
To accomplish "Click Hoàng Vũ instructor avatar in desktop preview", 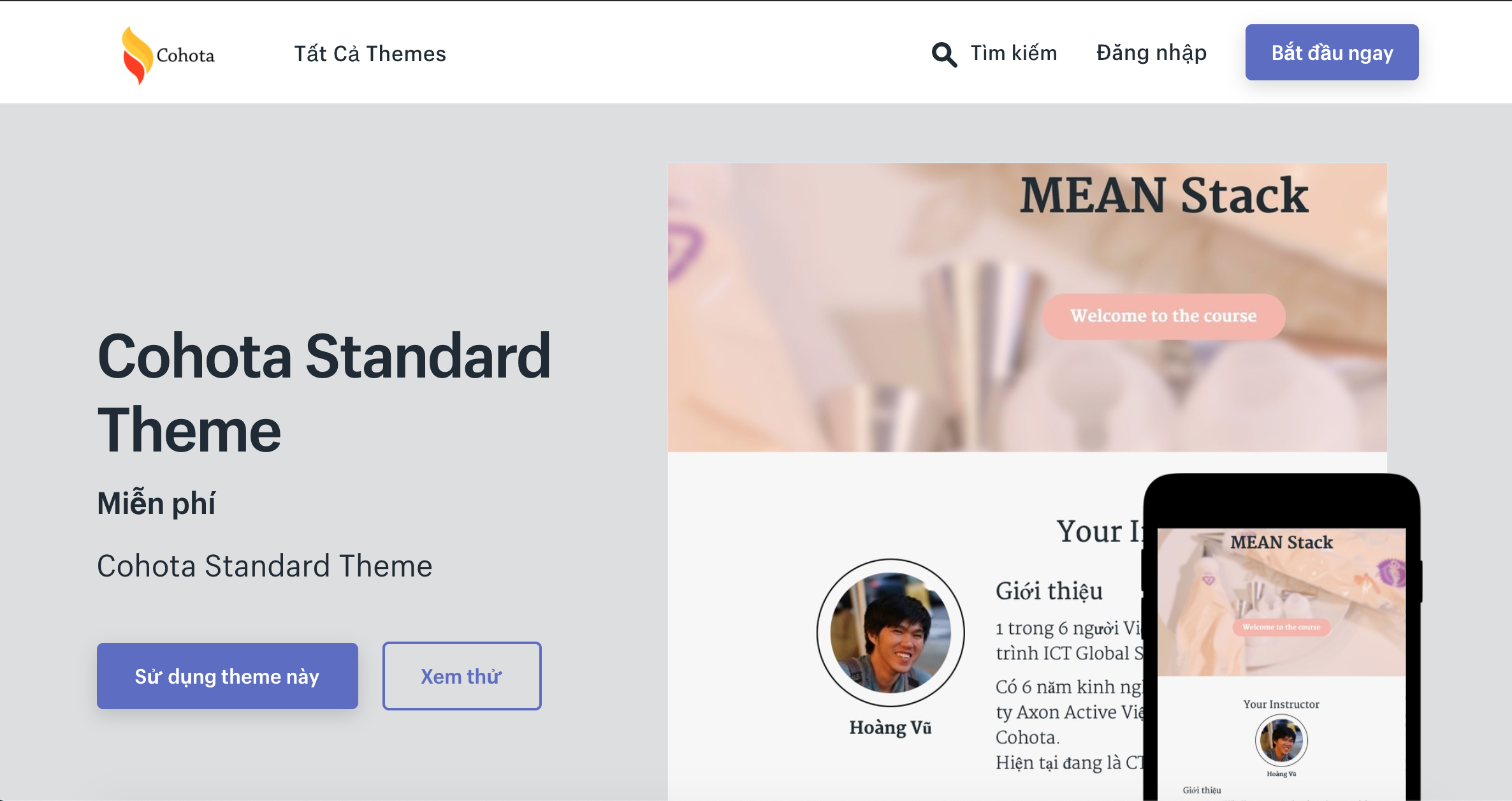I will pyautogui.click(x=890, y=633).
